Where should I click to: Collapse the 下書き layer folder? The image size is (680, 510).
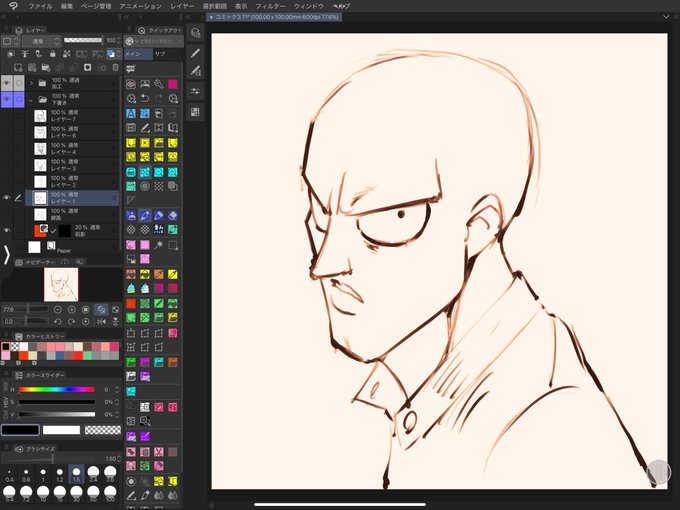(31, 100)
